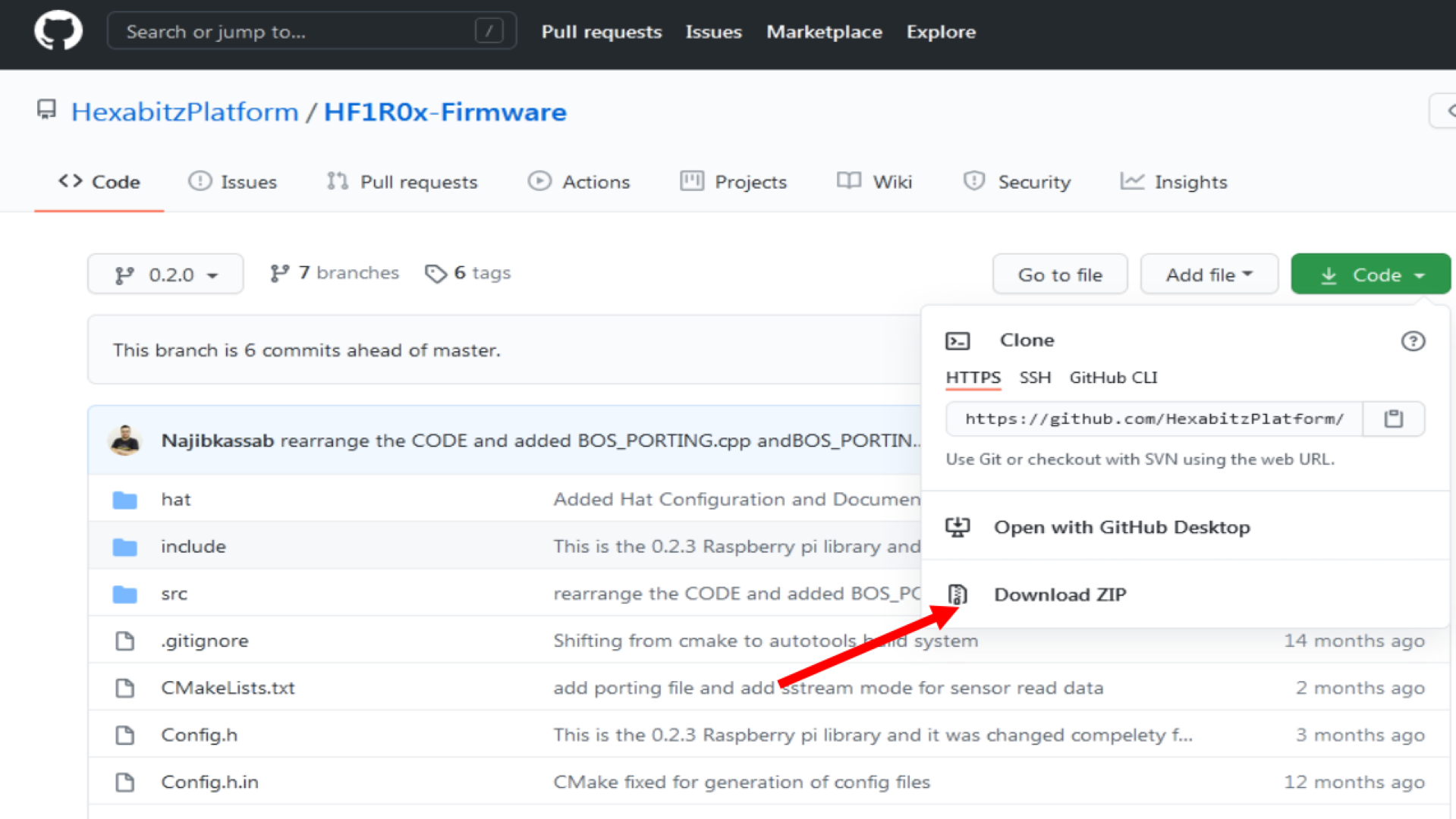Image resolution: width=1456 pixels, height=819 pixels.
Task: Copy the clone URL using the clipboard icon
Action: coord(1394,419)
